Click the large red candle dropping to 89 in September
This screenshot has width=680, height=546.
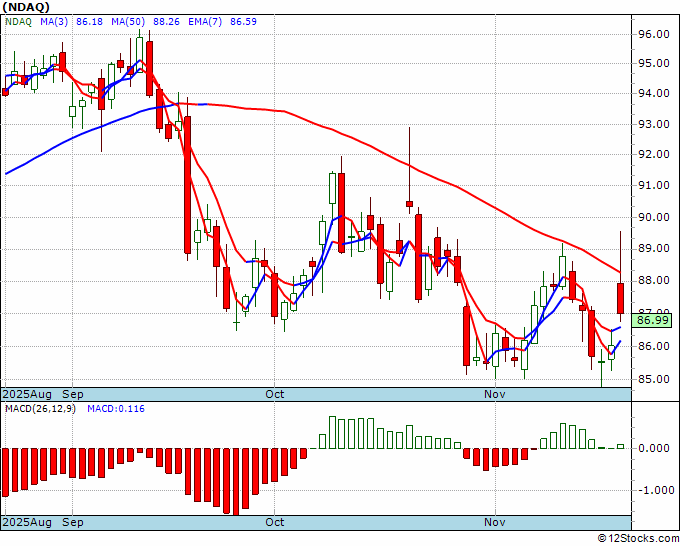pos(187,185)
